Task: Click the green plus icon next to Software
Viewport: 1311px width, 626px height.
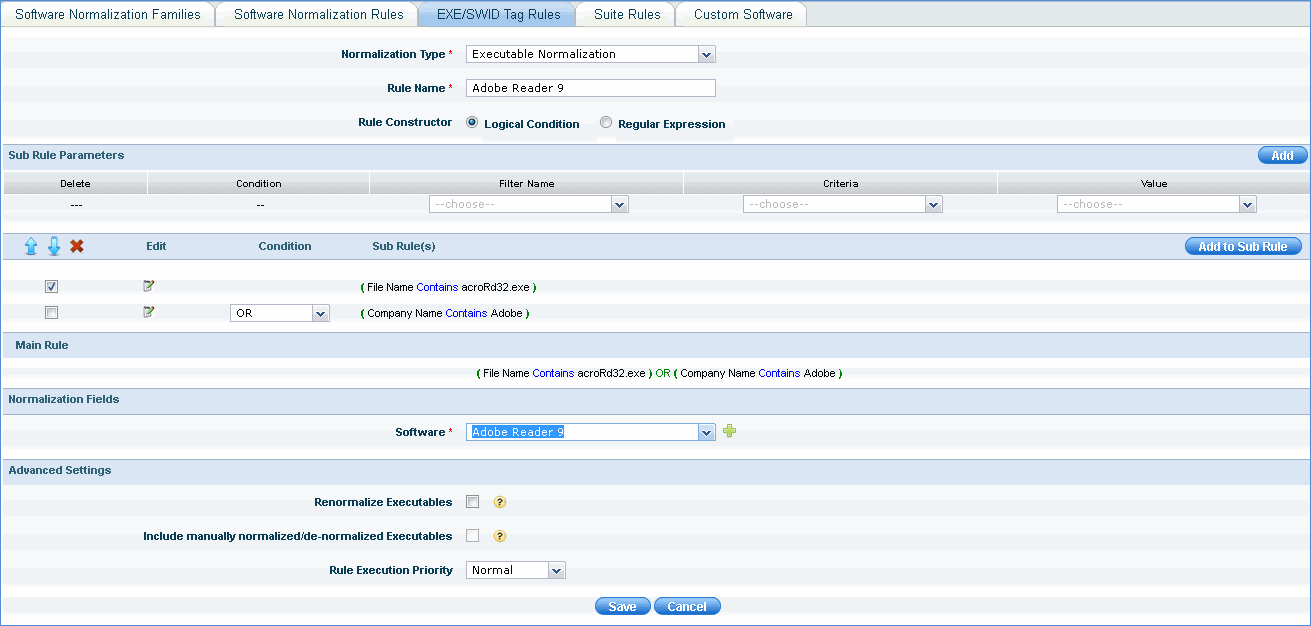Action: (729, 432)
